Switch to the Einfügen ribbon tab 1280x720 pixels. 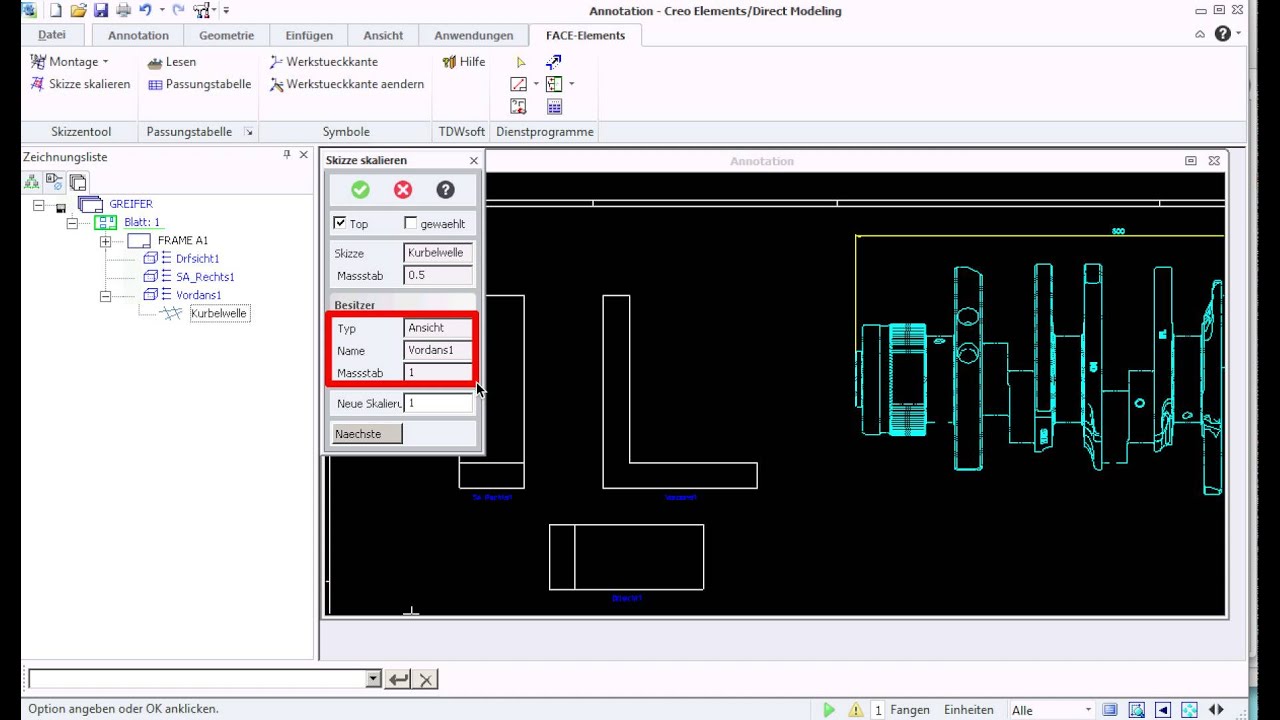click(309, 35)
